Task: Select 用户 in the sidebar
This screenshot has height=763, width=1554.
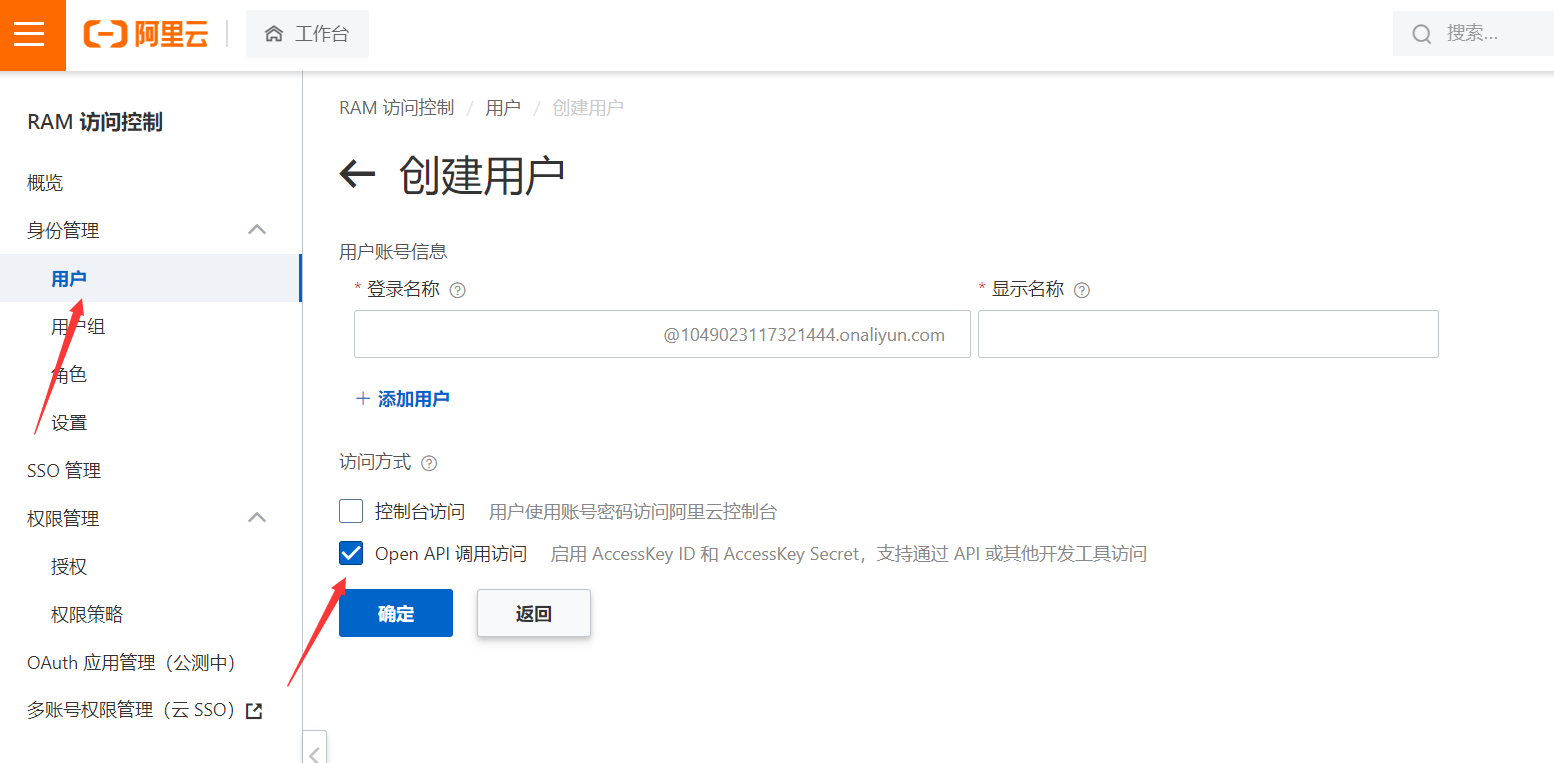Action: [150, 278]
